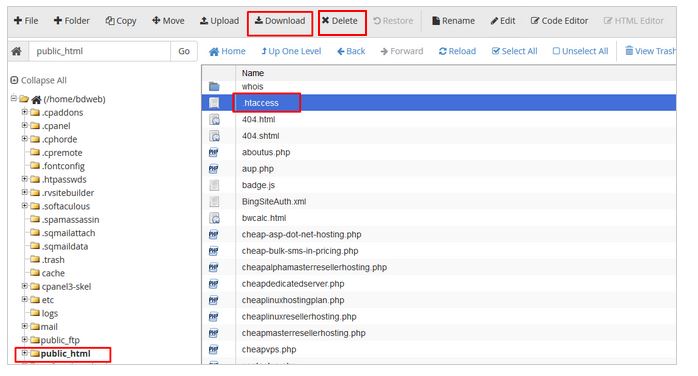This screenshot has width=698, height=376.
Task: Expand the .cpaddons folder
Action: click(x=25, y=112)
